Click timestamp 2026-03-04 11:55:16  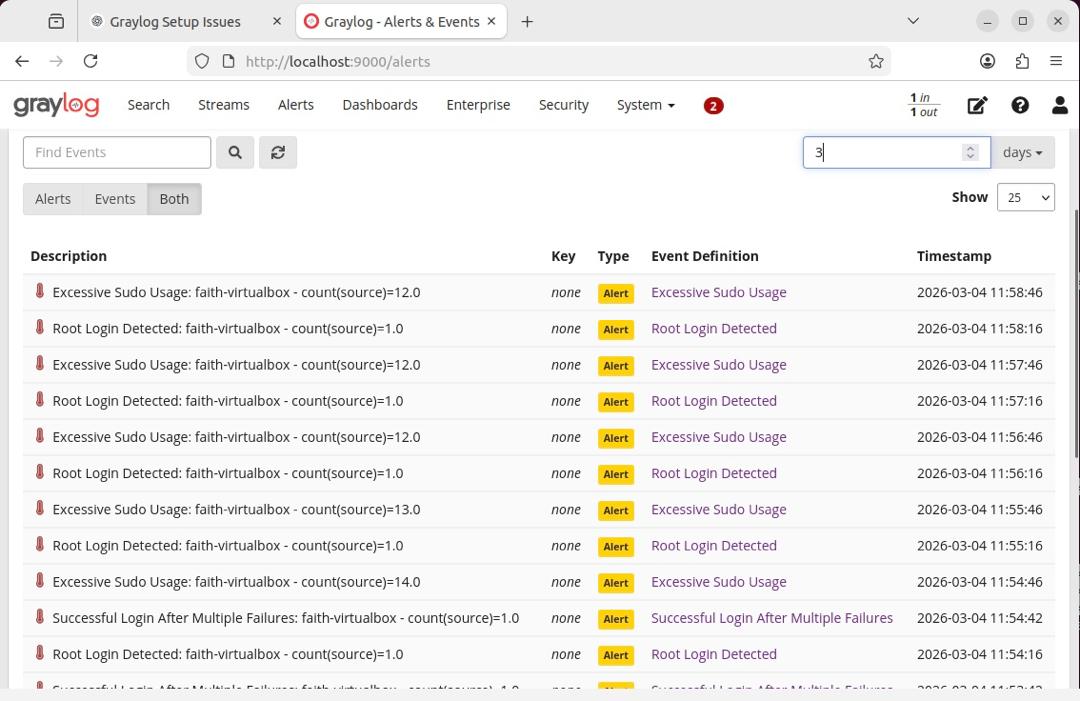point(979,546)
